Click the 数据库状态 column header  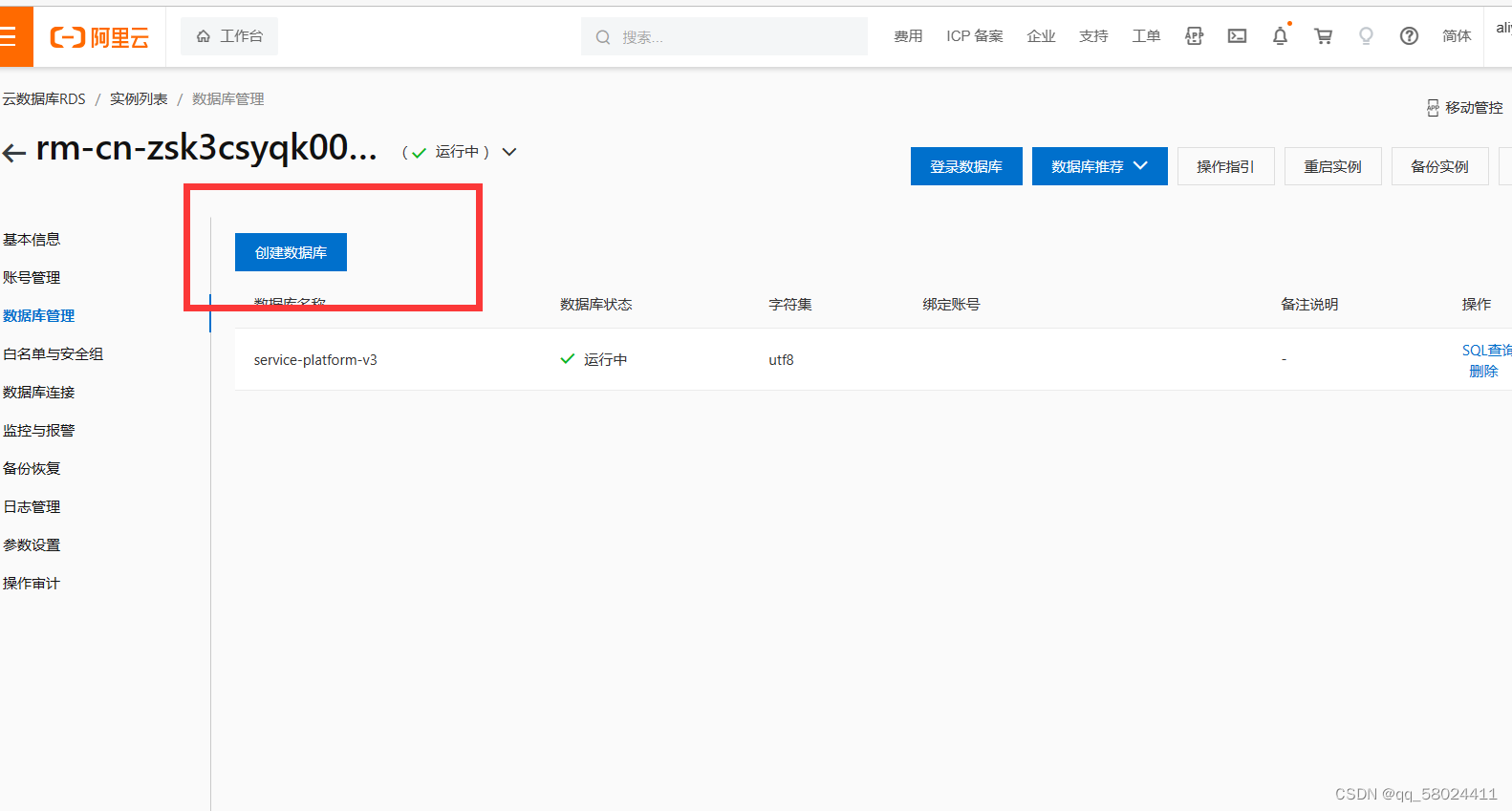point(596,305)
